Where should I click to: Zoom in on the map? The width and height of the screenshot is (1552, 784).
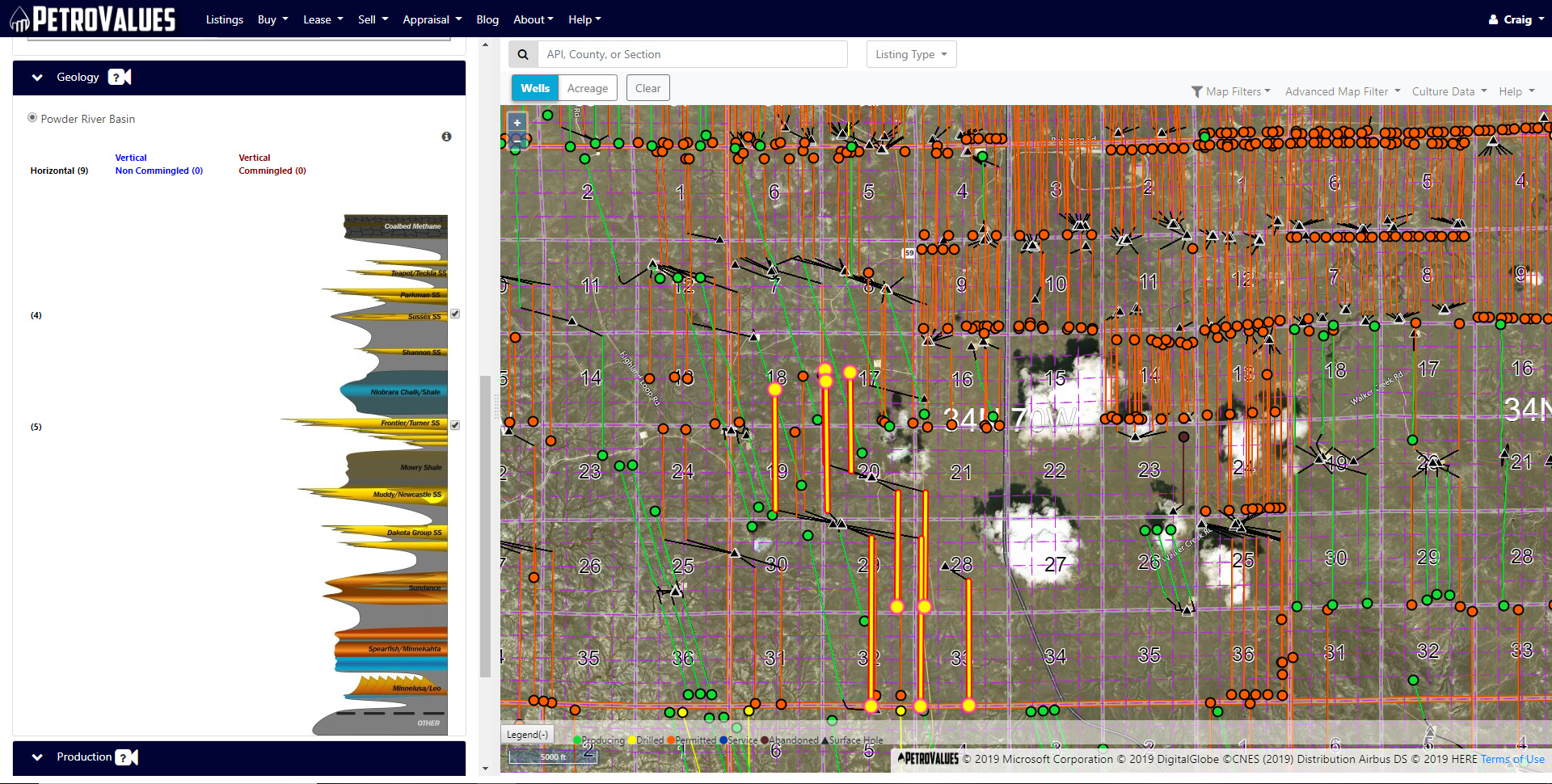click(517, 123)
